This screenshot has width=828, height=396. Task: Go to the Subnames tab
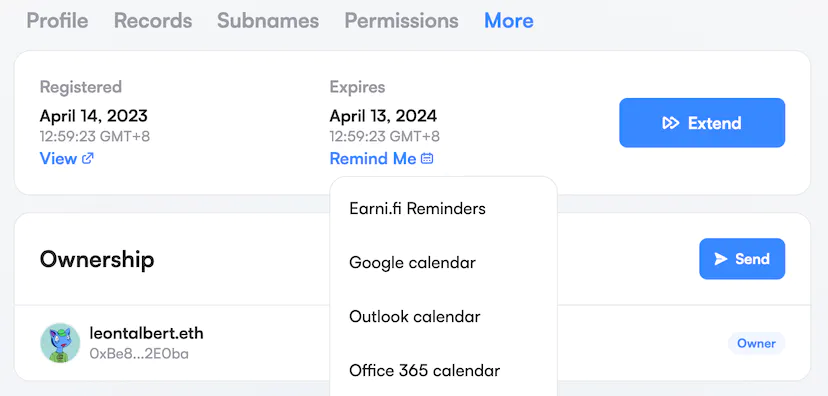[268, 21]
